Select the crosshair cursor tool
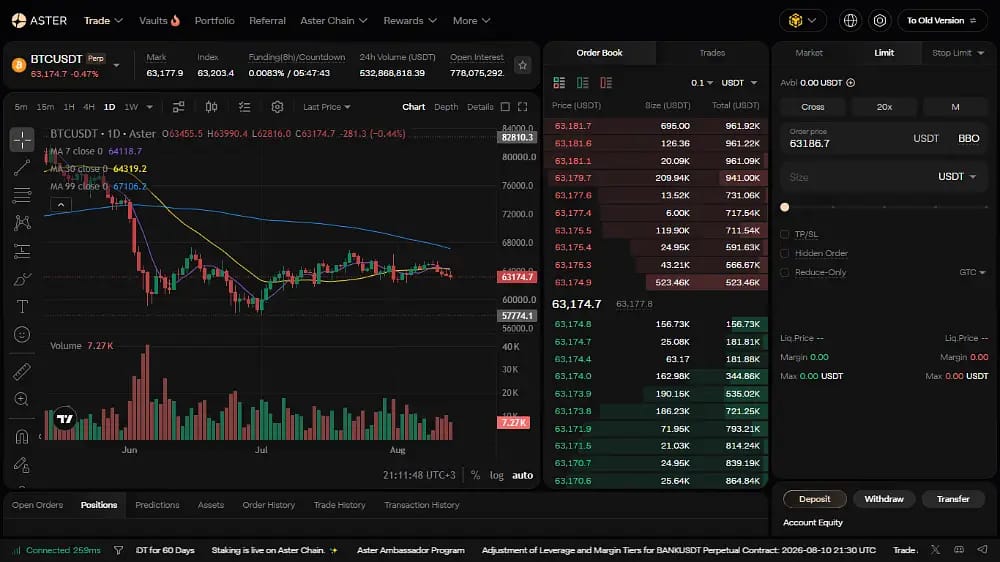 coord(22,140)
